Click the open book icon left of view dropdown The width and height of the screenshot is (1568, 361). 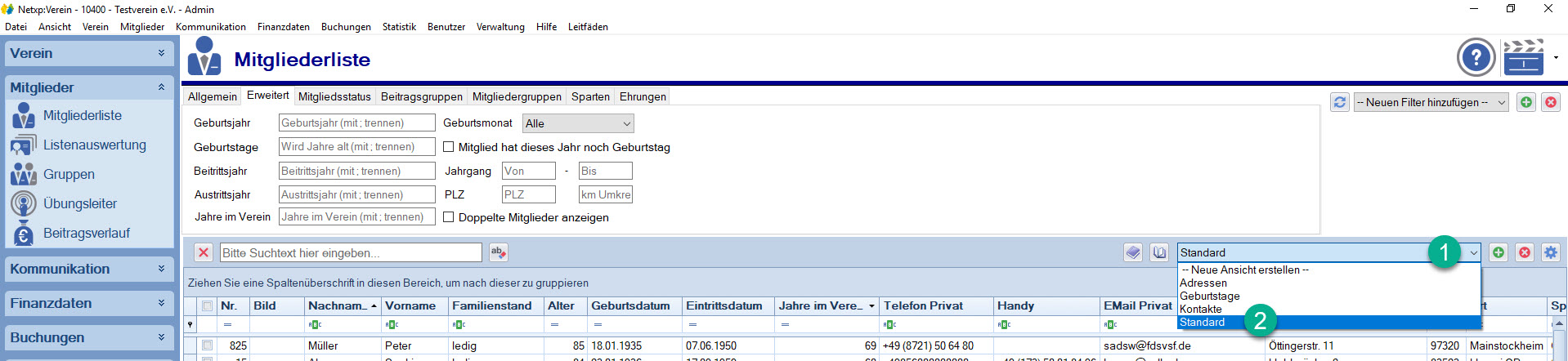click(x=1159, y=252)
